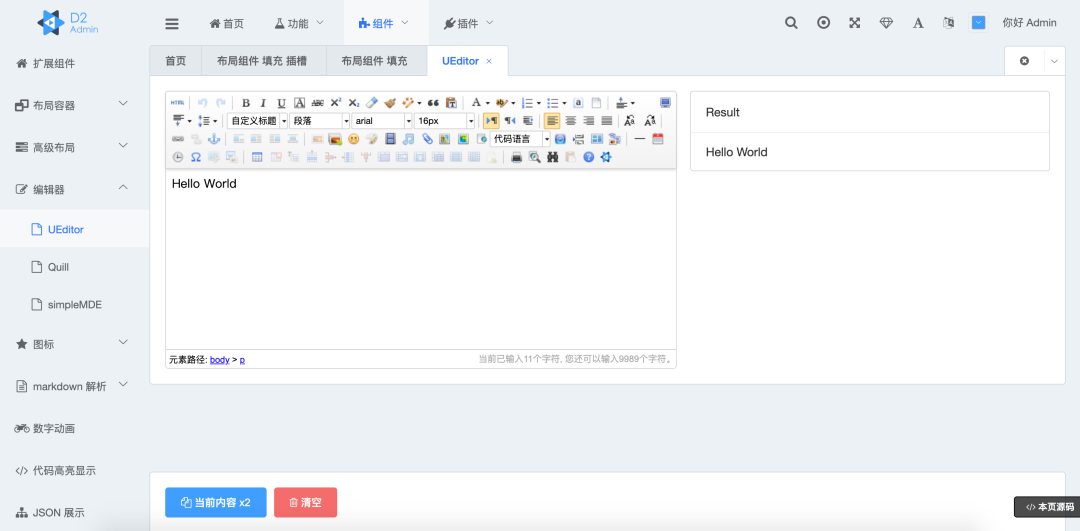Switch to 布局组件 填充 tab
Viewport: 1080px width, 531px height.
click(375, 61)
